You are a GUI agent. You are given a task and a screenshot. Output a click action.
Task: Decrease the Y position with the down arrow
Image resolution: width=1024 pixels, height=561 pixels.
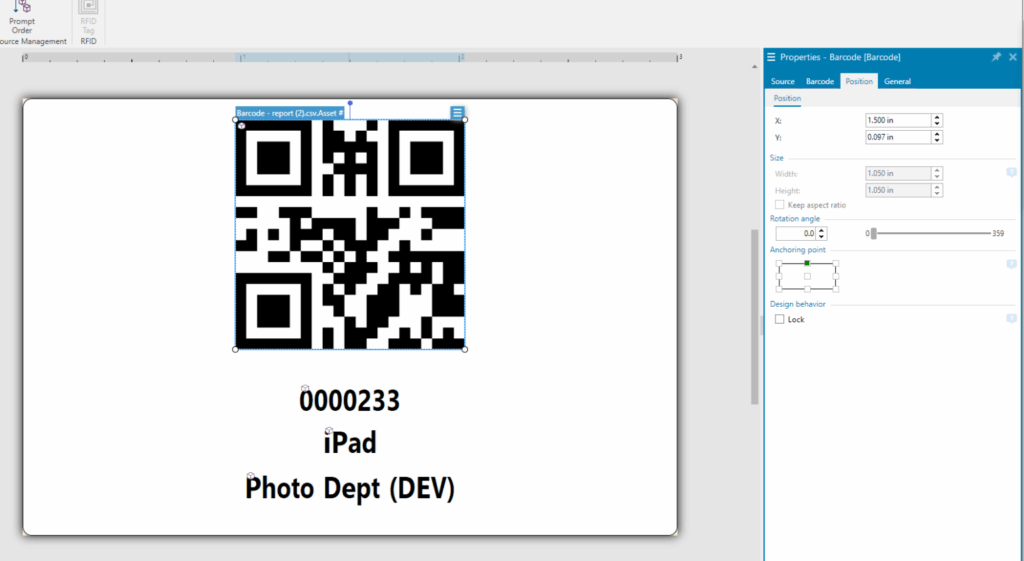[x=937, y=140]
